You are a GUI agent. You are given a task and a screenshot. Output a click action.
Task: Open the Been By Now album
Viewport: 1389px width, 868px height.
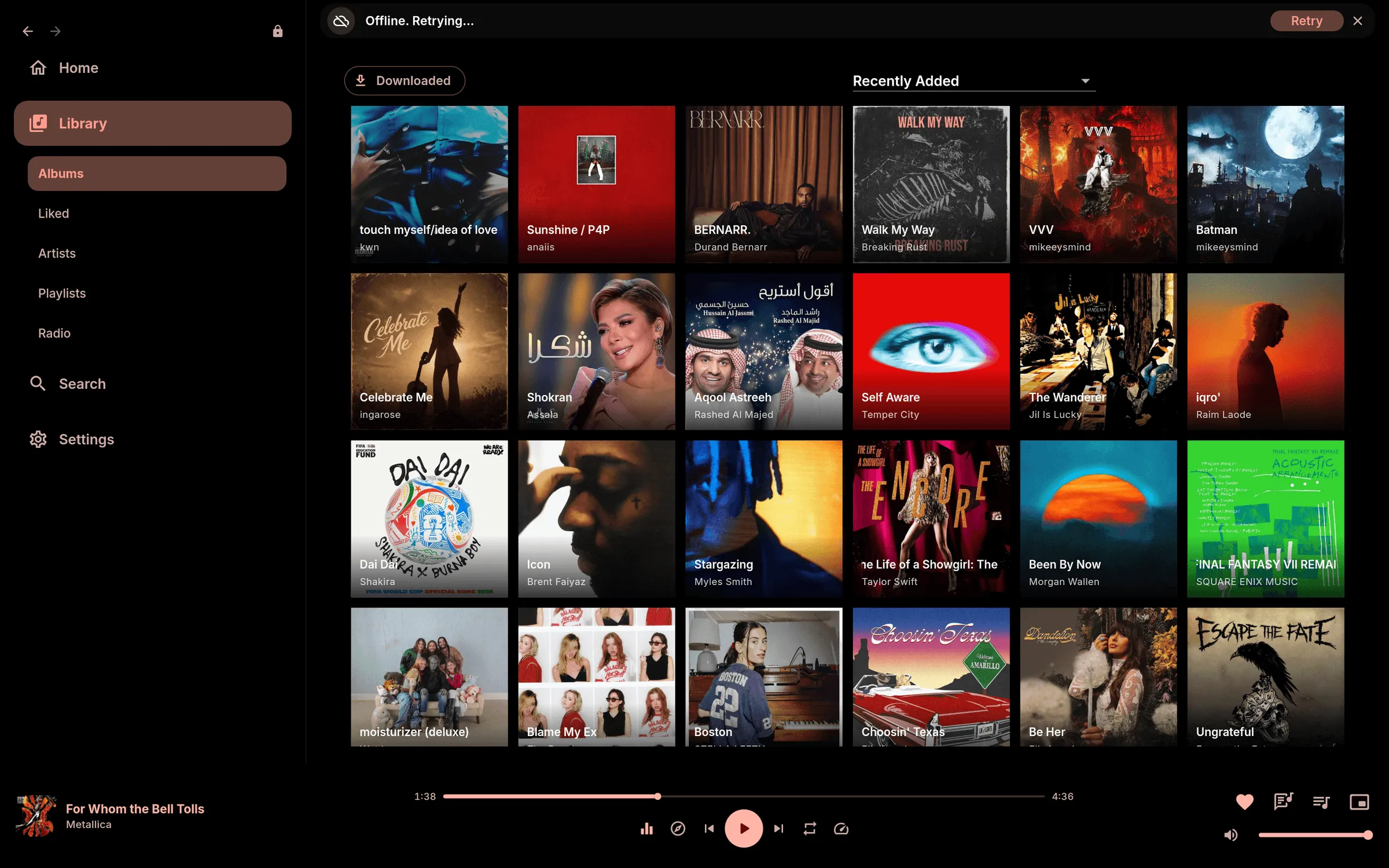pos(1098,518)
